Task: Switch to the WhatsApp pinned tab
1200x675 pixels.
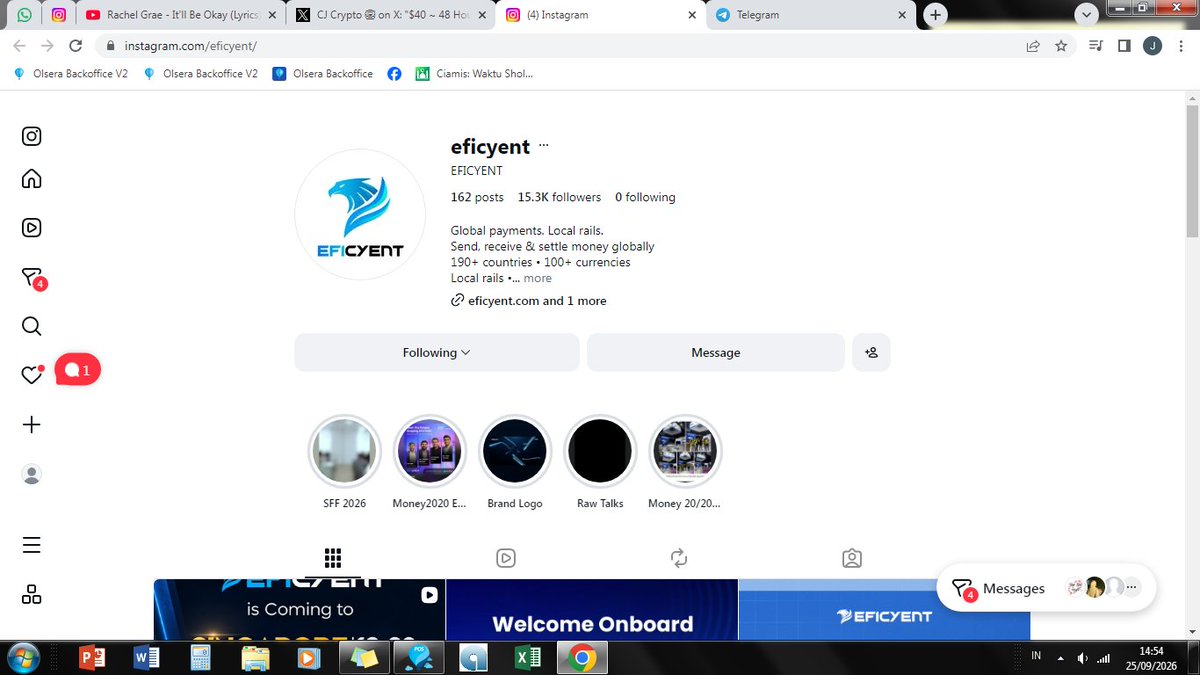Action: tap(24, 15)
